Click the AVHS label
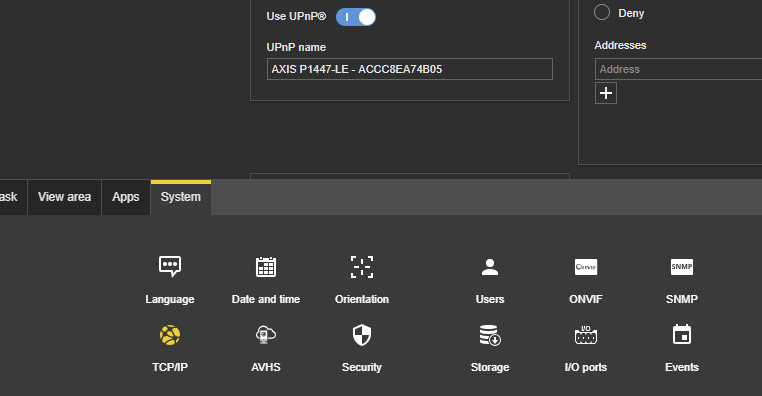 (x=266, y=367)
